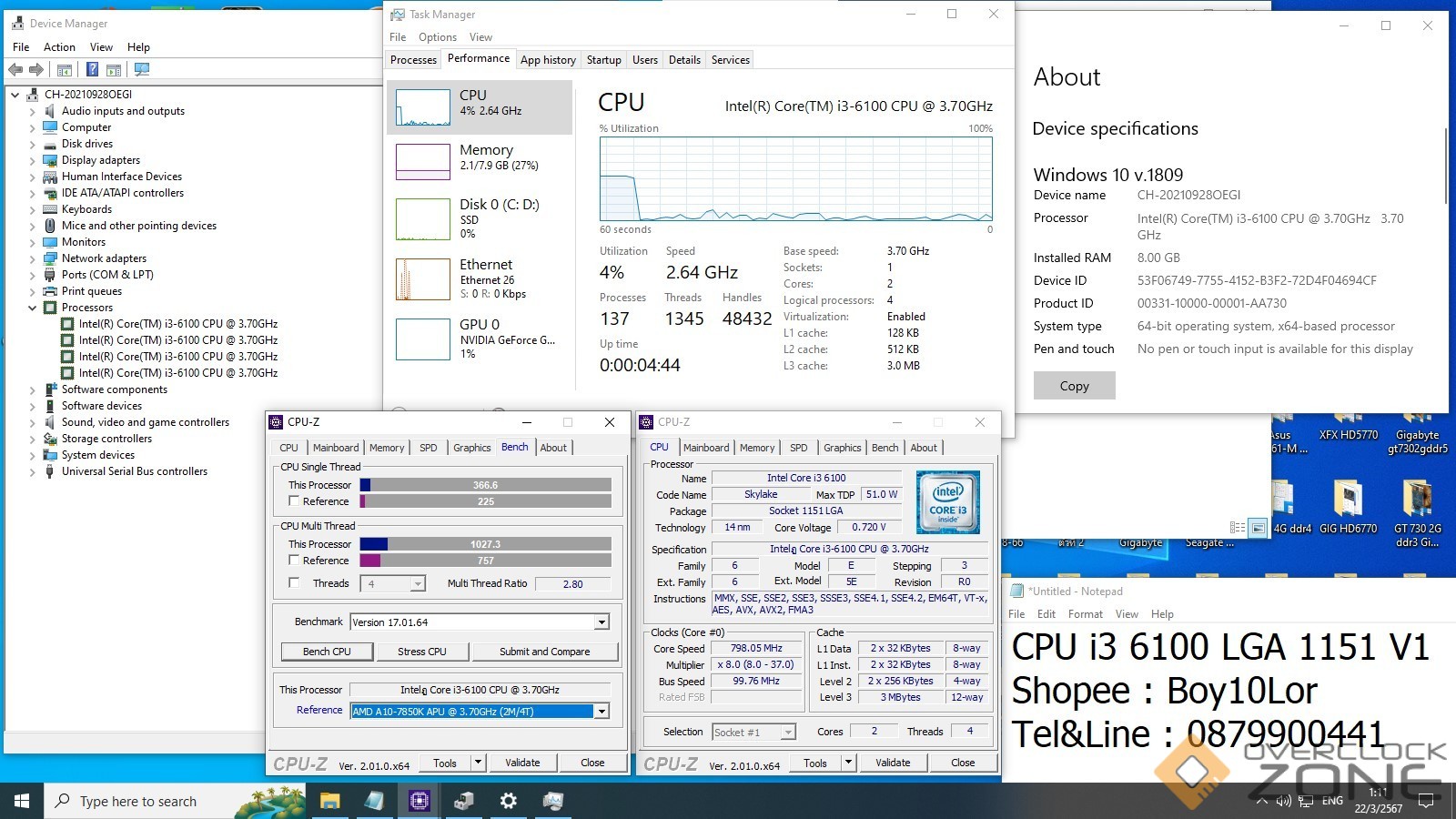
Task: Select the GPU 0 performance graph thumbnail
Action: 423,339
